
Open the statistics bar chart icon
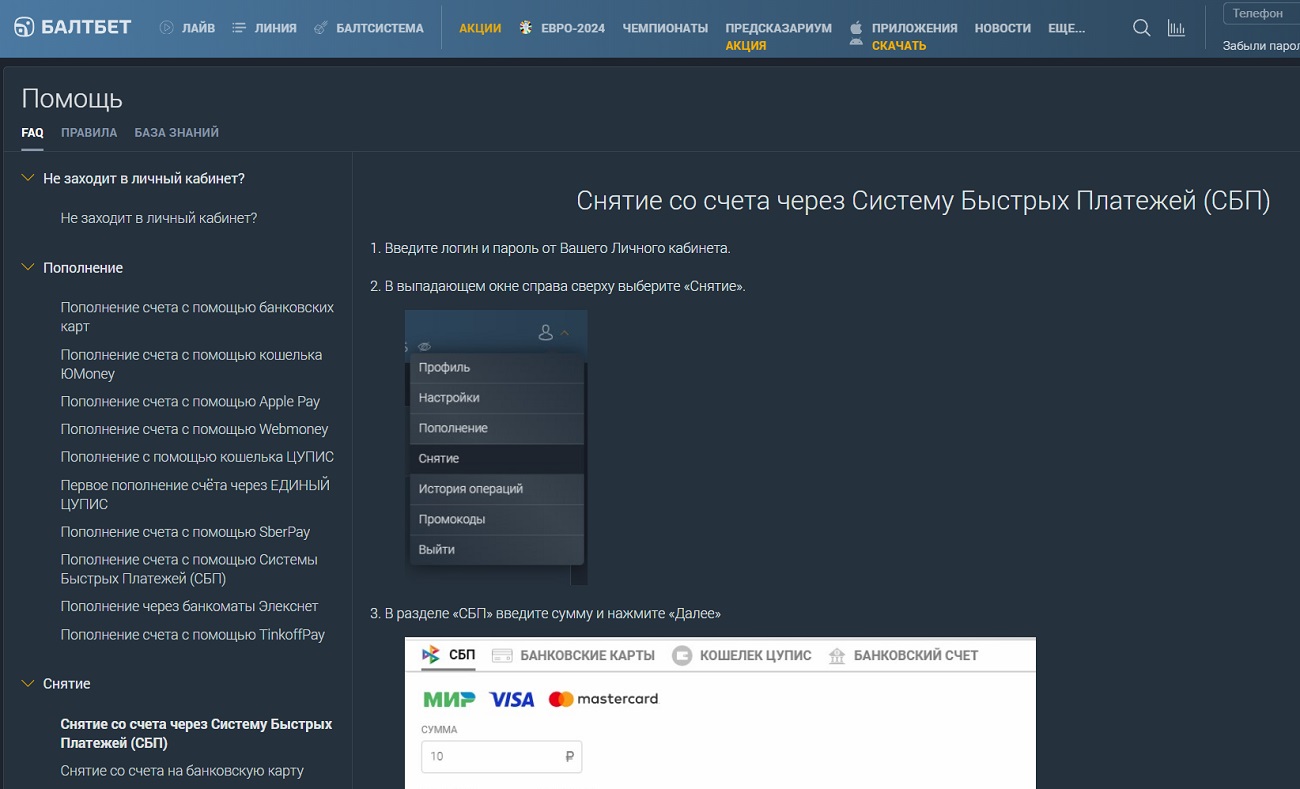click(x=1176, y=28)
